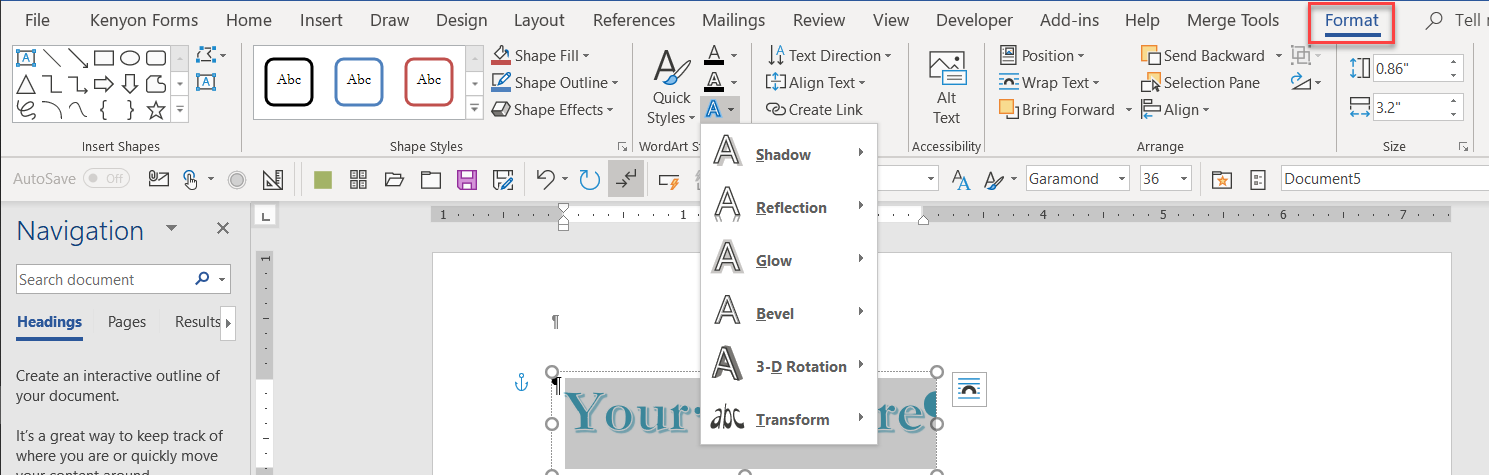Click the Undo button
Screen dimensions: 1489x475
[545, 180]
